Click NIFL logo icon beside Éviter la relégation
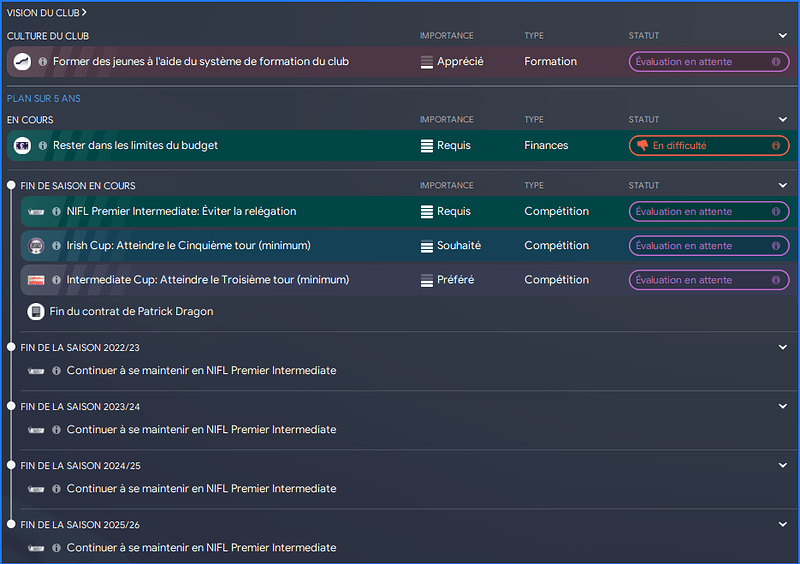The width and height of the screenshot is (800, 564). (36, 212)
